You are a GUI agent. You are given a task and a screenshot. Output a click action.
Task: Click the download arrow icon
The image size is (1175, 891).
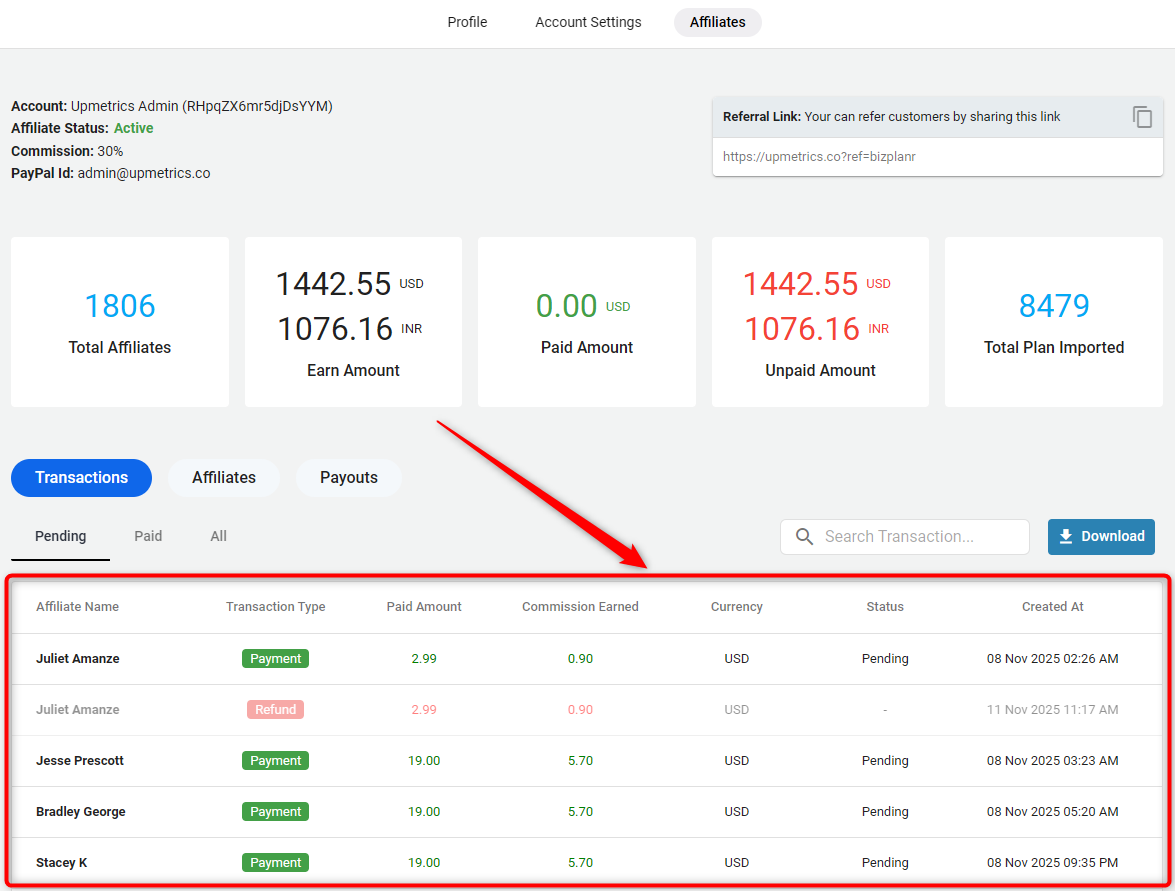1066,537
